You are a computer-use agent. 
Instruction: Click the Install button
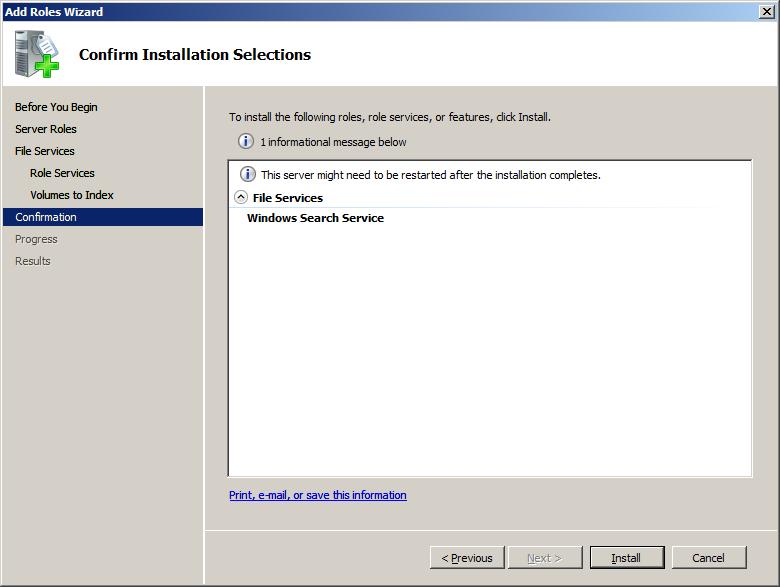pyautogui.click(x=627, y=558)
